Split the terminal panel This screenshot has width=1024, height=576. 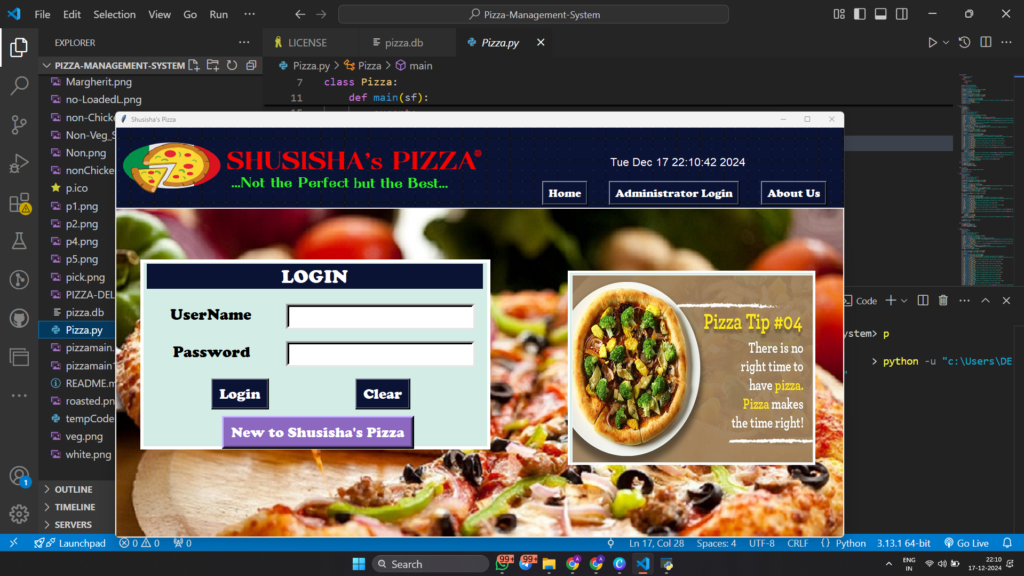923,300
